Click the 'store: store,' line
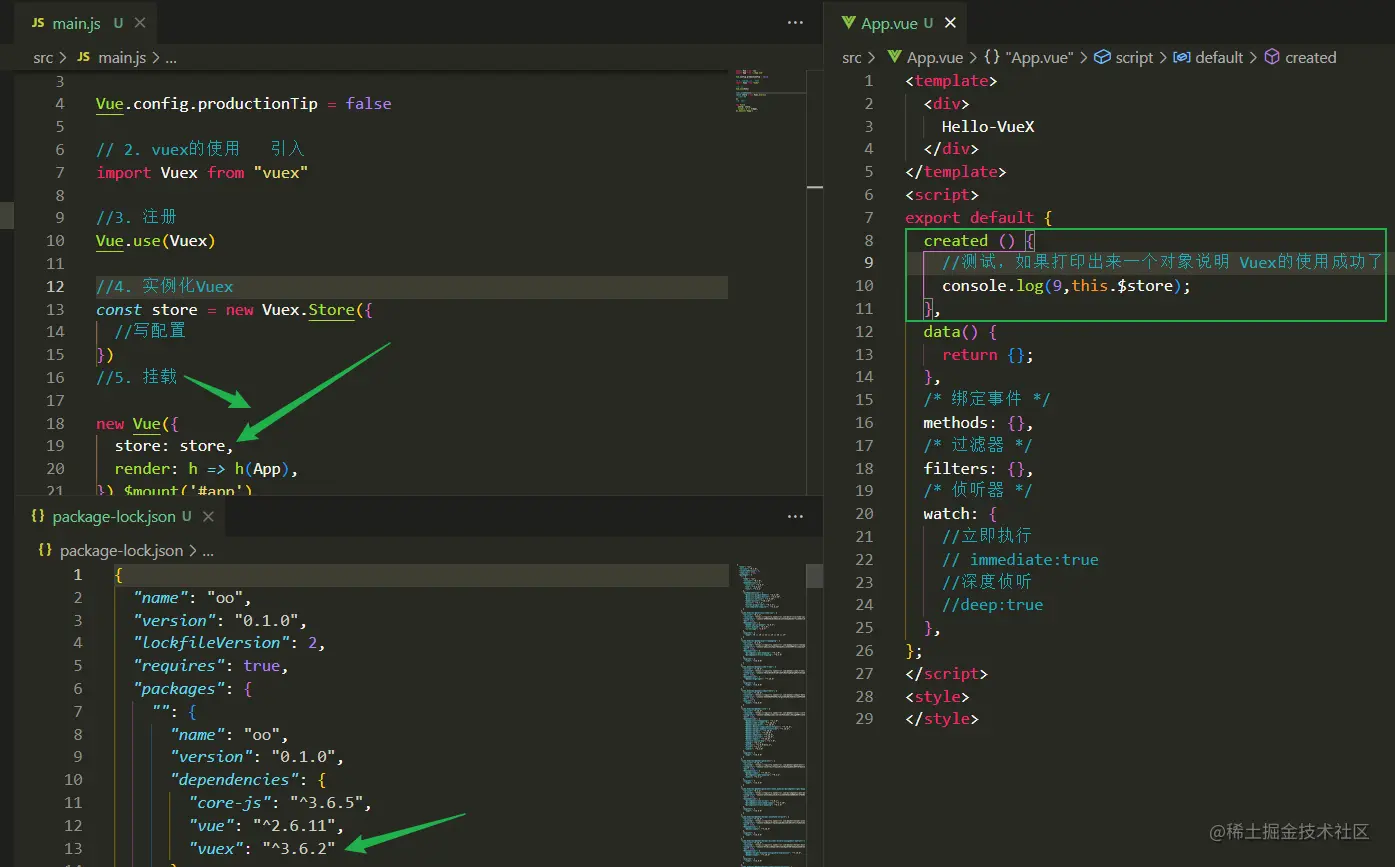 pos(174,446)
